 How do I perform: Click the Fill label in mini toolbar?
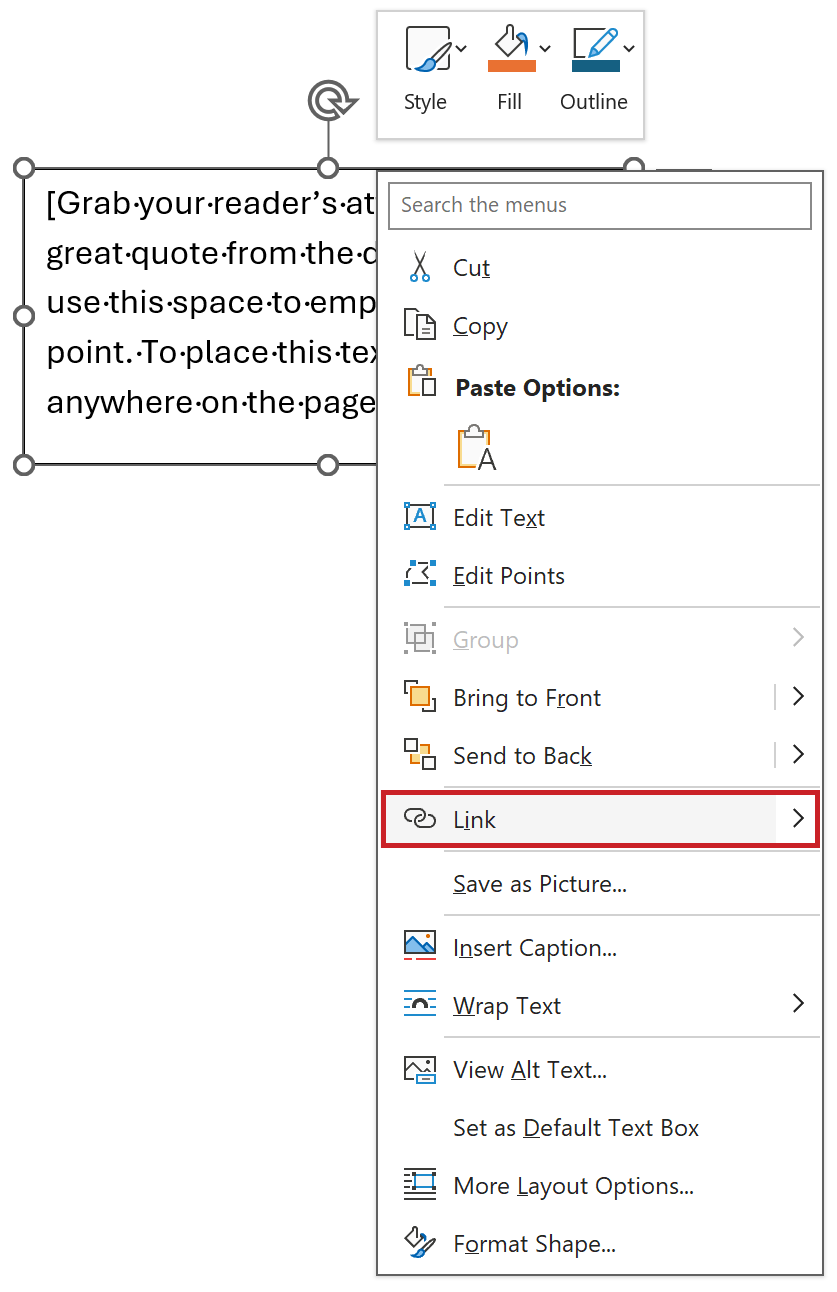click(510, 102)
